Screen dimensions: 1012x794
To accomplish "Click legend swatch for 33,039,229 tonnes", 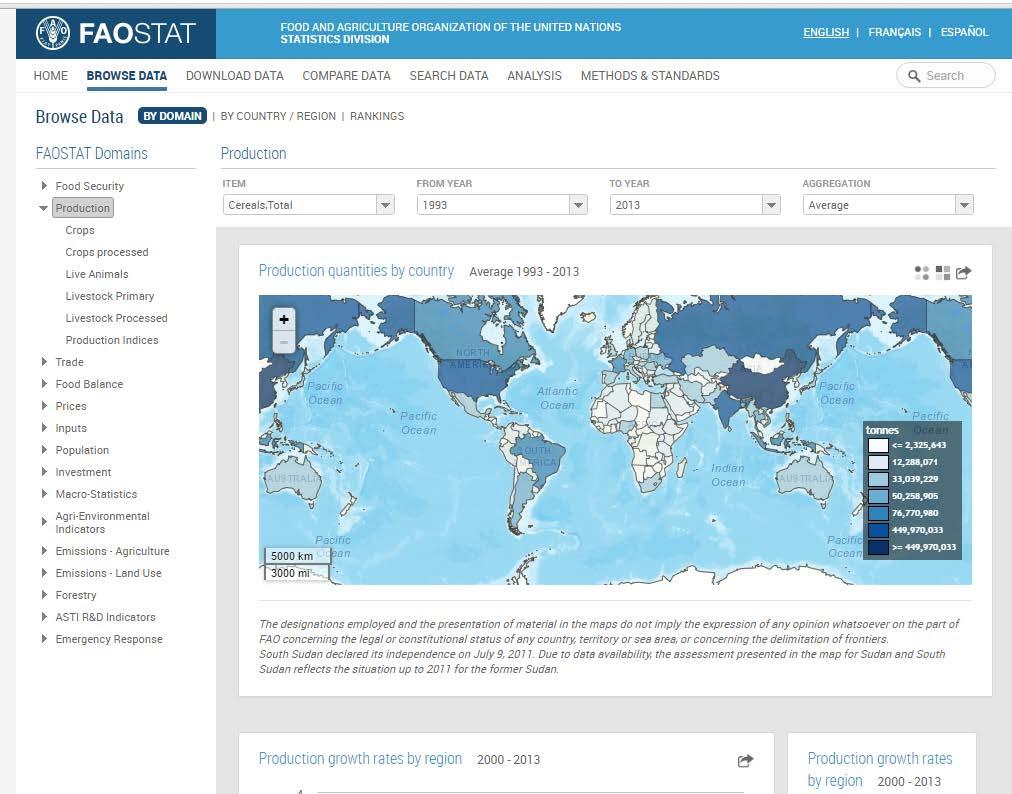I will 878,480.
